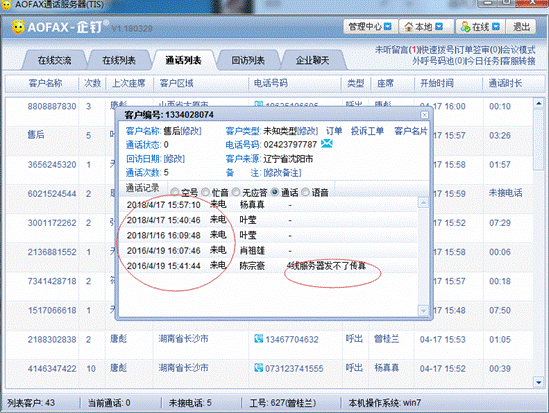Click the phone icon next to 13467704632

point(258,338)
